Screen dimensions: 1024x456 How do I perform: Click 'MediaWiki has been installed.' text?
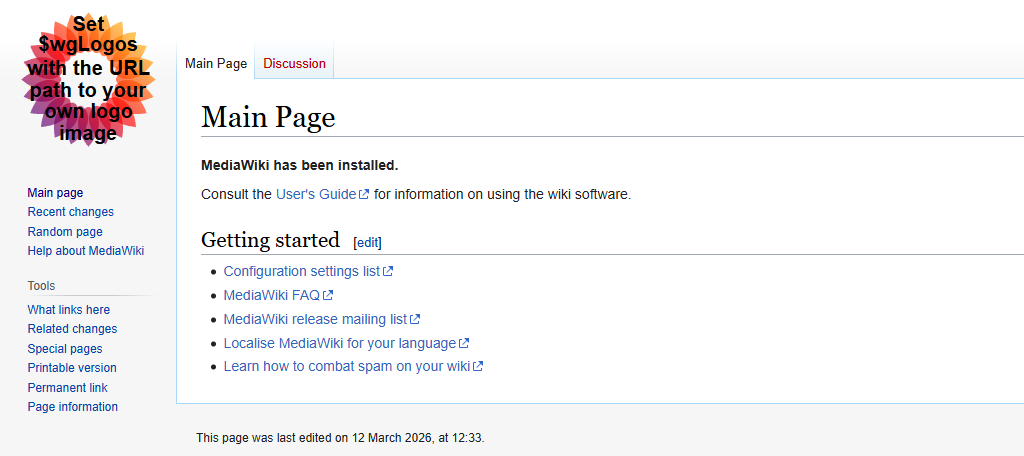tap(300, 165)
